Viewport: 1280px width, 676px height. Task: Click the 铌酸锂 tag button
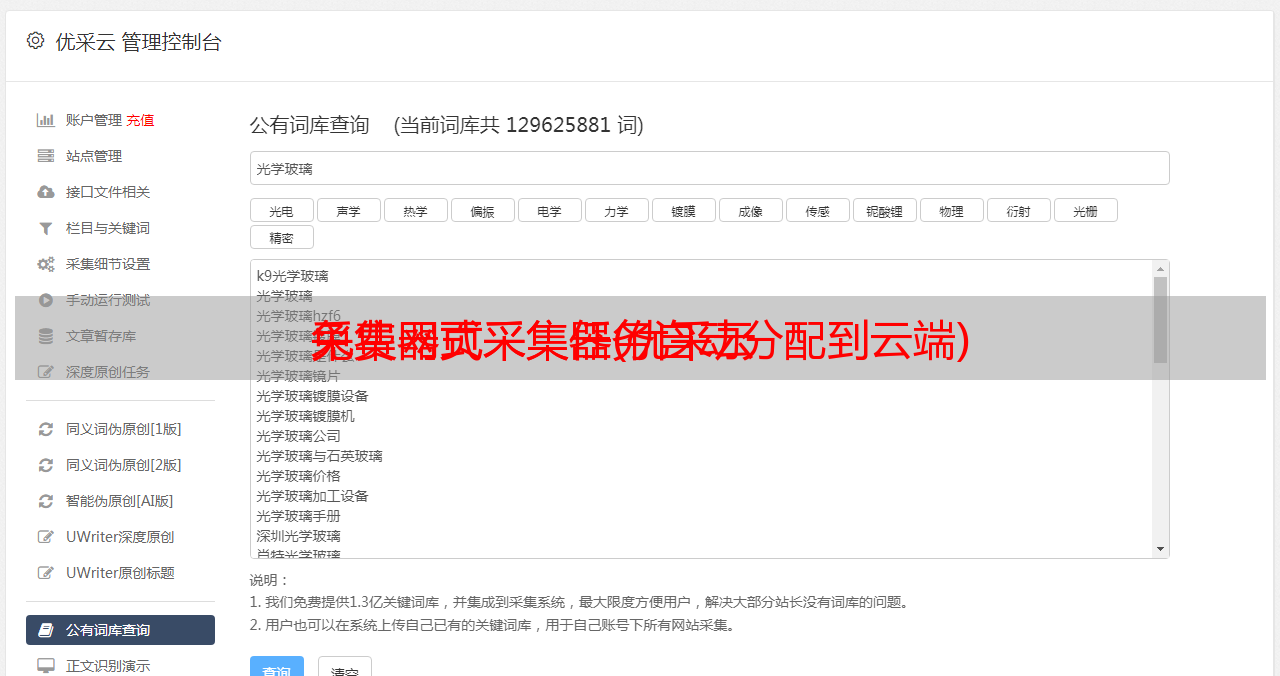(x=884, y=211)
